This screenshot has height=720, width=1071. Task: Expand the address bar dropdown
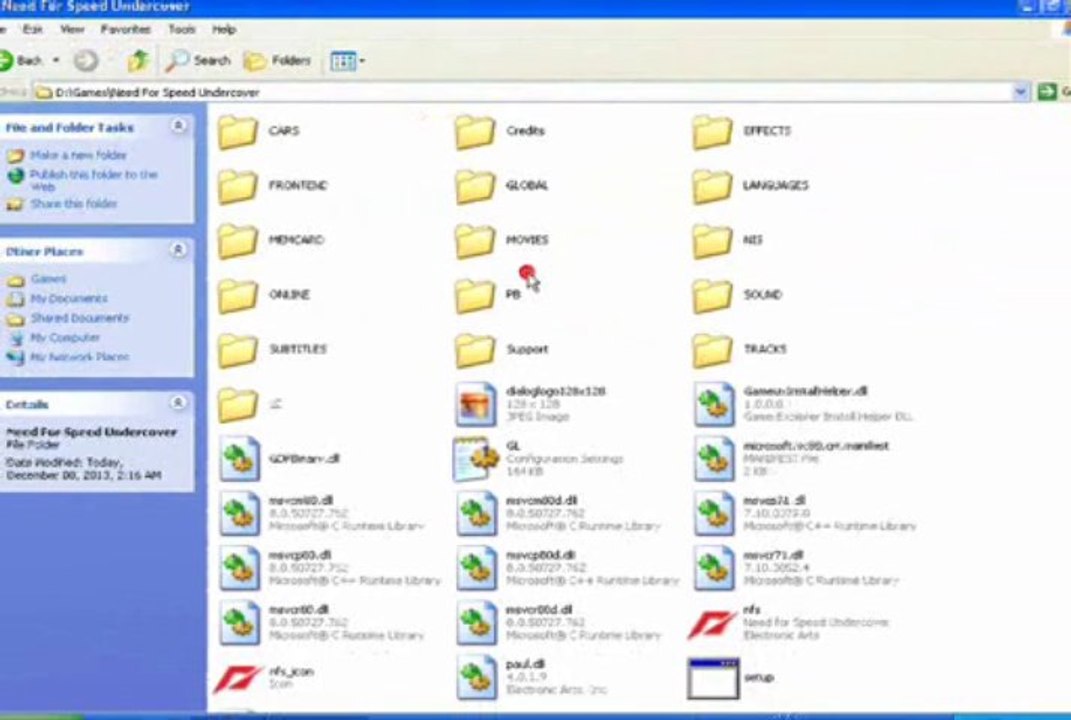1020,92
